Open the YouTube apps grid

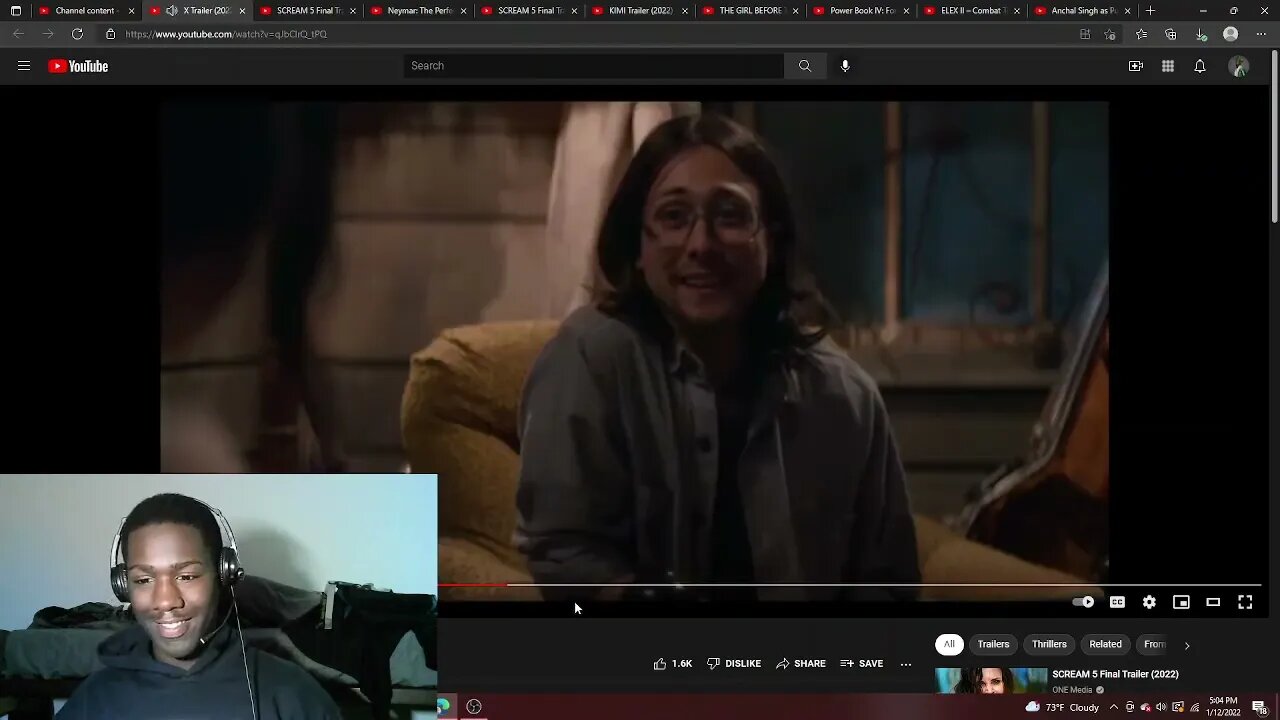(x=1168, y=66)
